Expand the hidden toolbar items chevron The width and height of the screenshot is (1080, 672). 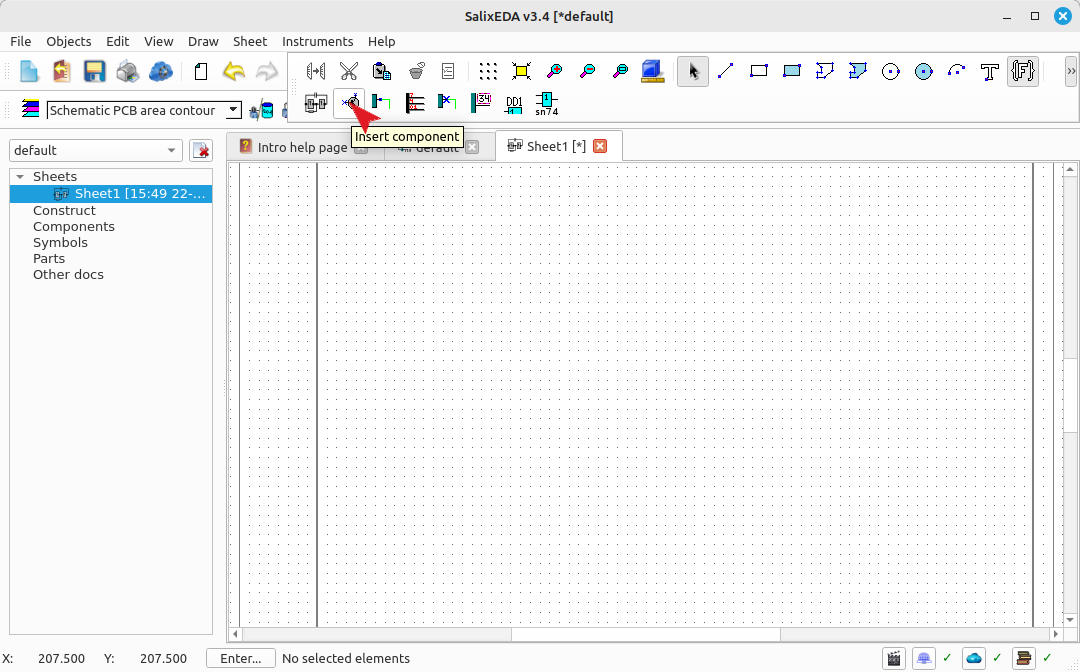click(x=1070, y=71)
